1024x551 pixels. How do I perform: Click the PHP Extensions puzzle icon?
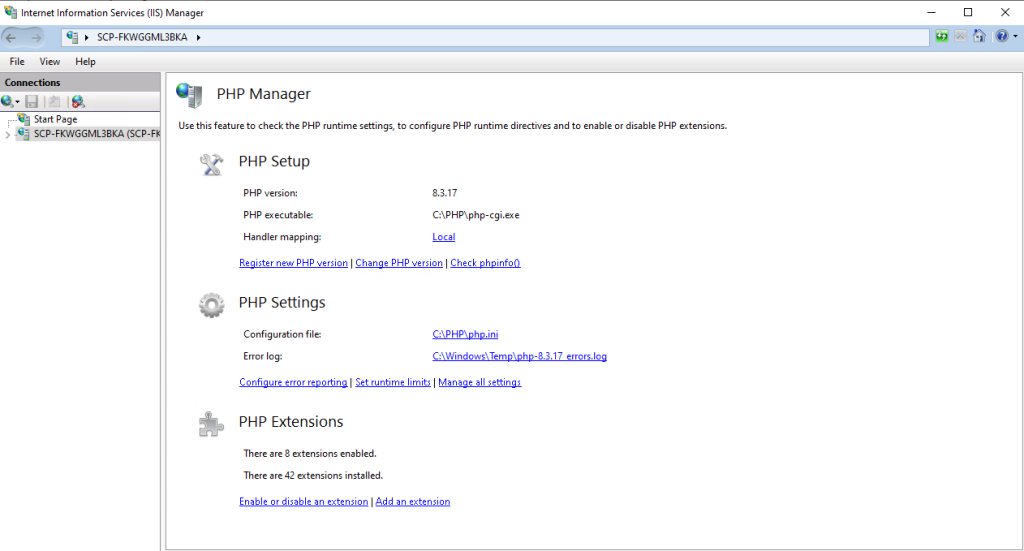click(211, 424)
